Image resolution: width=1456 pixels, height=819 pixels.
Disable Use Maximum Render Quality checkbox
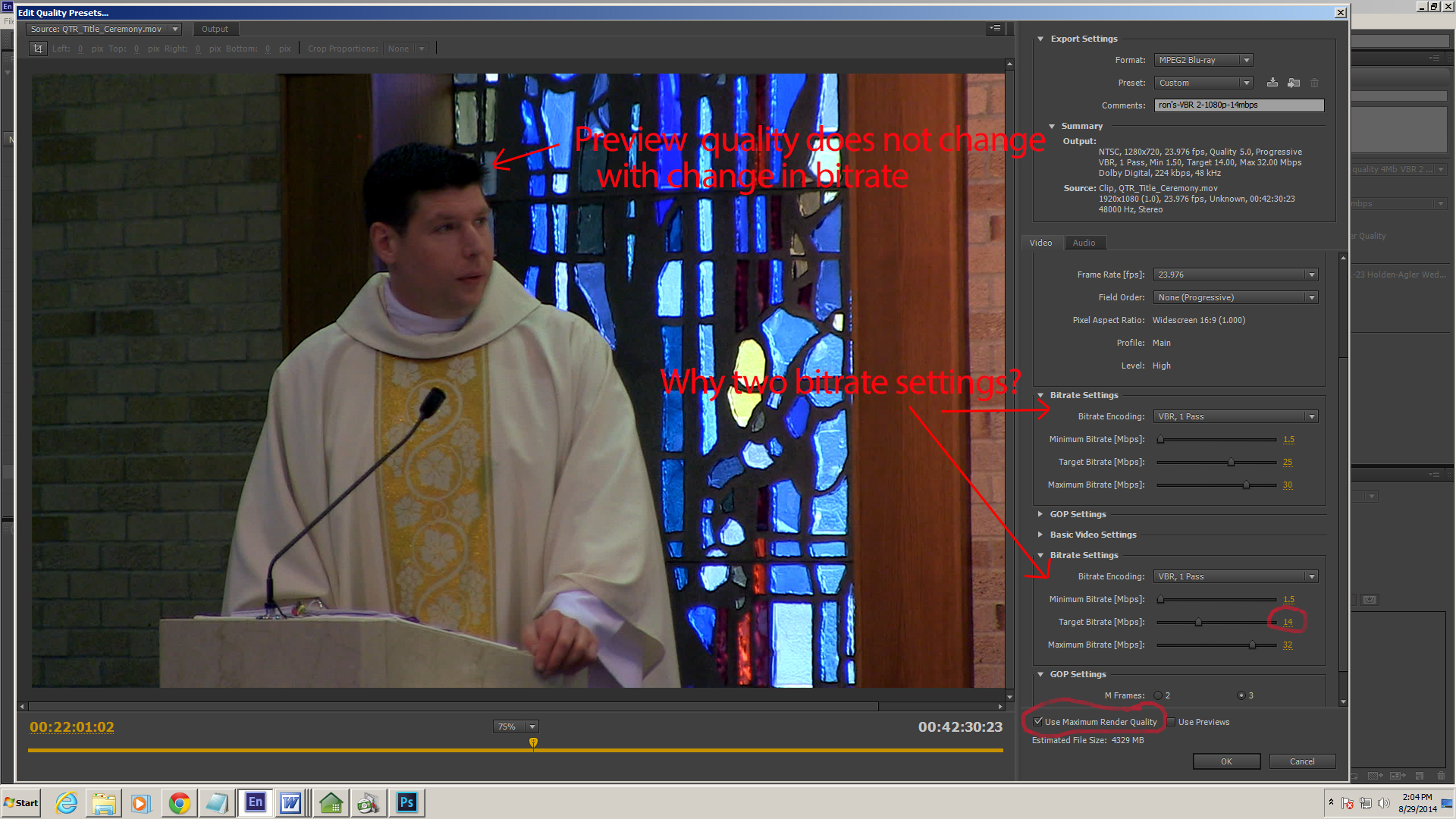tap(1038, 722)
